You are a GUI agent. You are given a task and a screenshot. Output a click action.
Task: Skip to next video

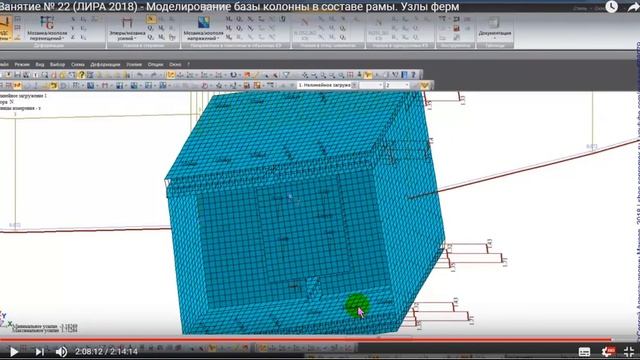click(40, 351)
